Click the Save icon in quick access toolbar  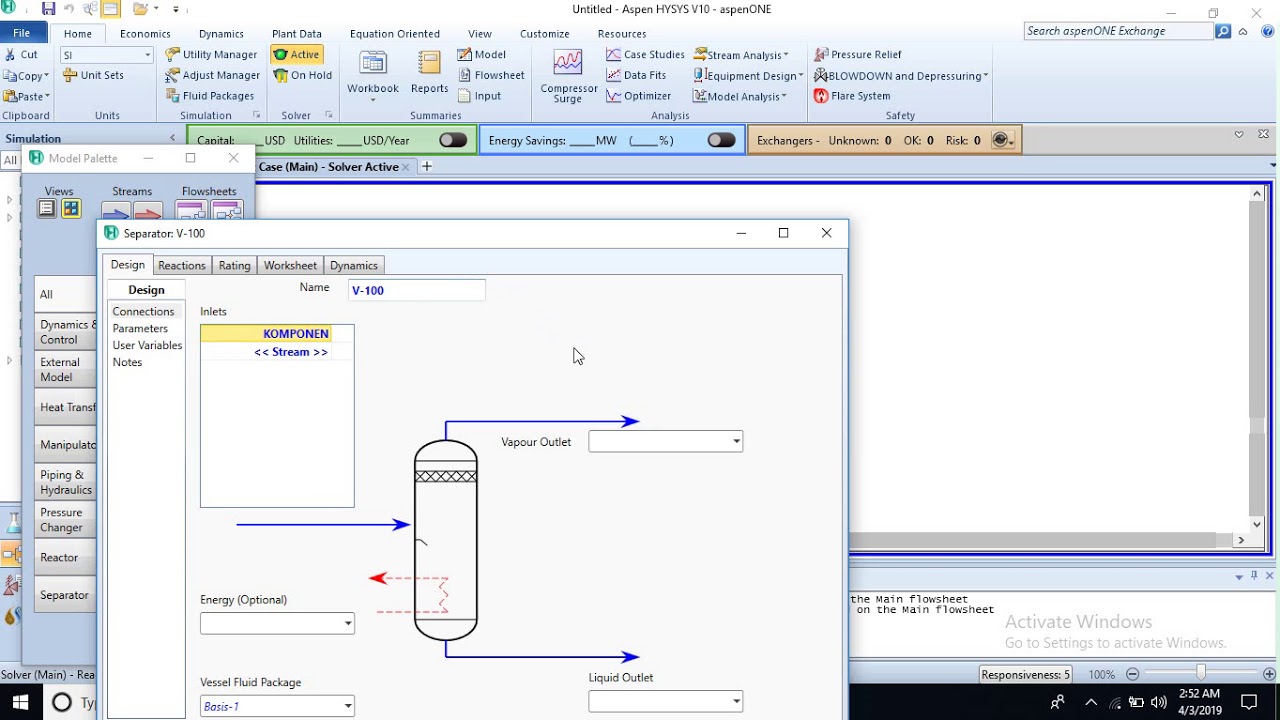[x=48, y=9]
